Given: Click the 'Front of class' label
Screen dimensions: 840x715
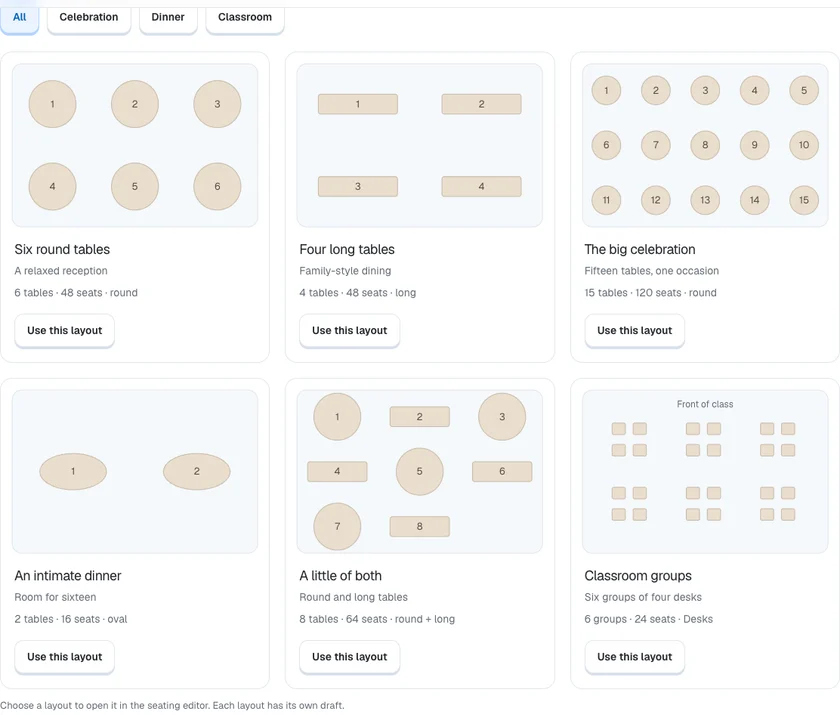Looking at the screenshot, I should click(705, 404).
